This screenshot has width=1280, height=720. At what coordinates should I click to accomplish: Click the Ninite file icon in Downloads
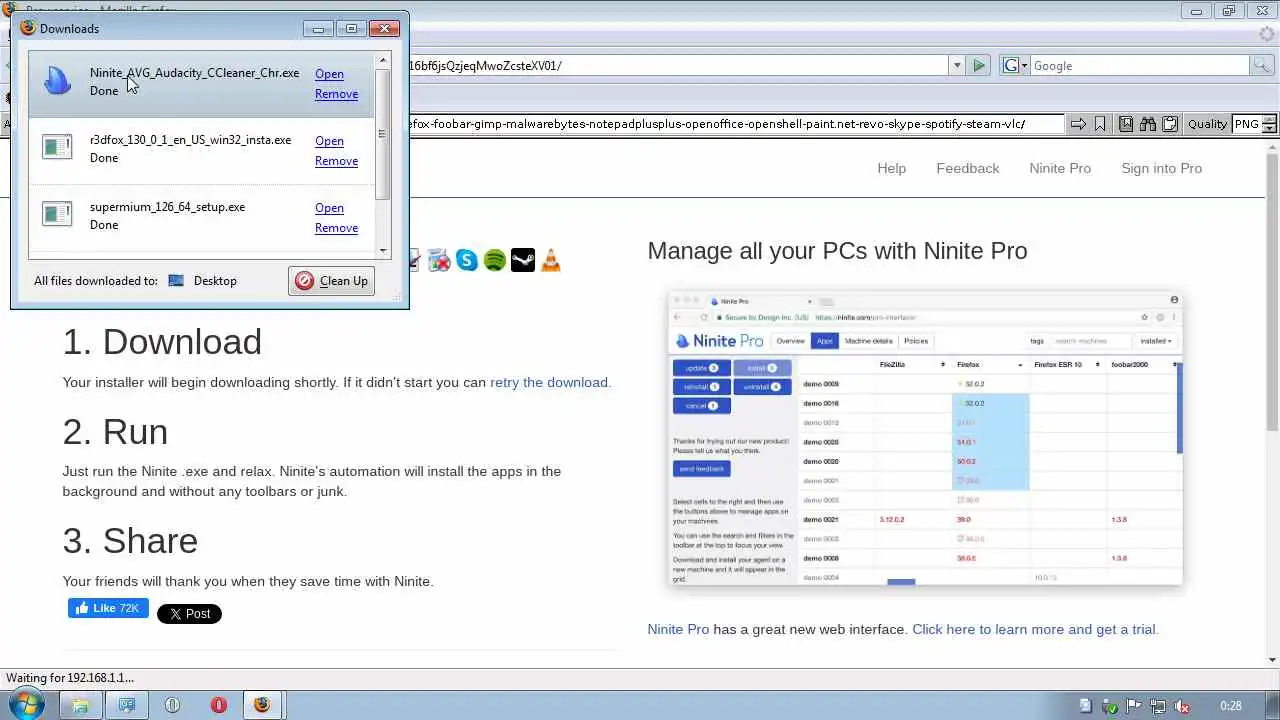click(x=58, y=81)
